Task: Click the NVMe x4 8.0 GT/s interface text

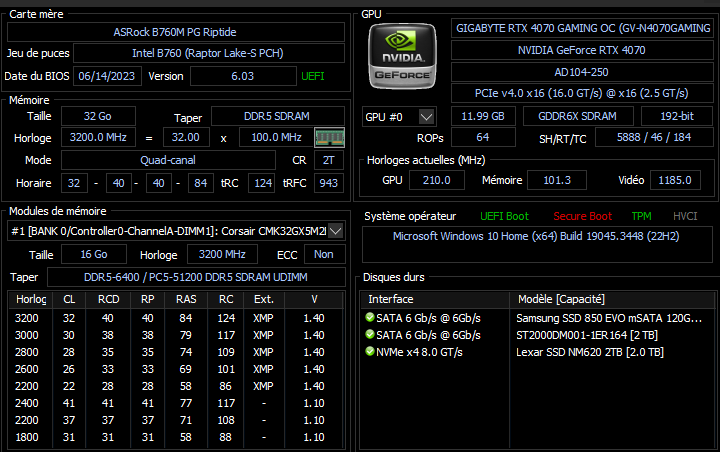Action: coord(419,352)
